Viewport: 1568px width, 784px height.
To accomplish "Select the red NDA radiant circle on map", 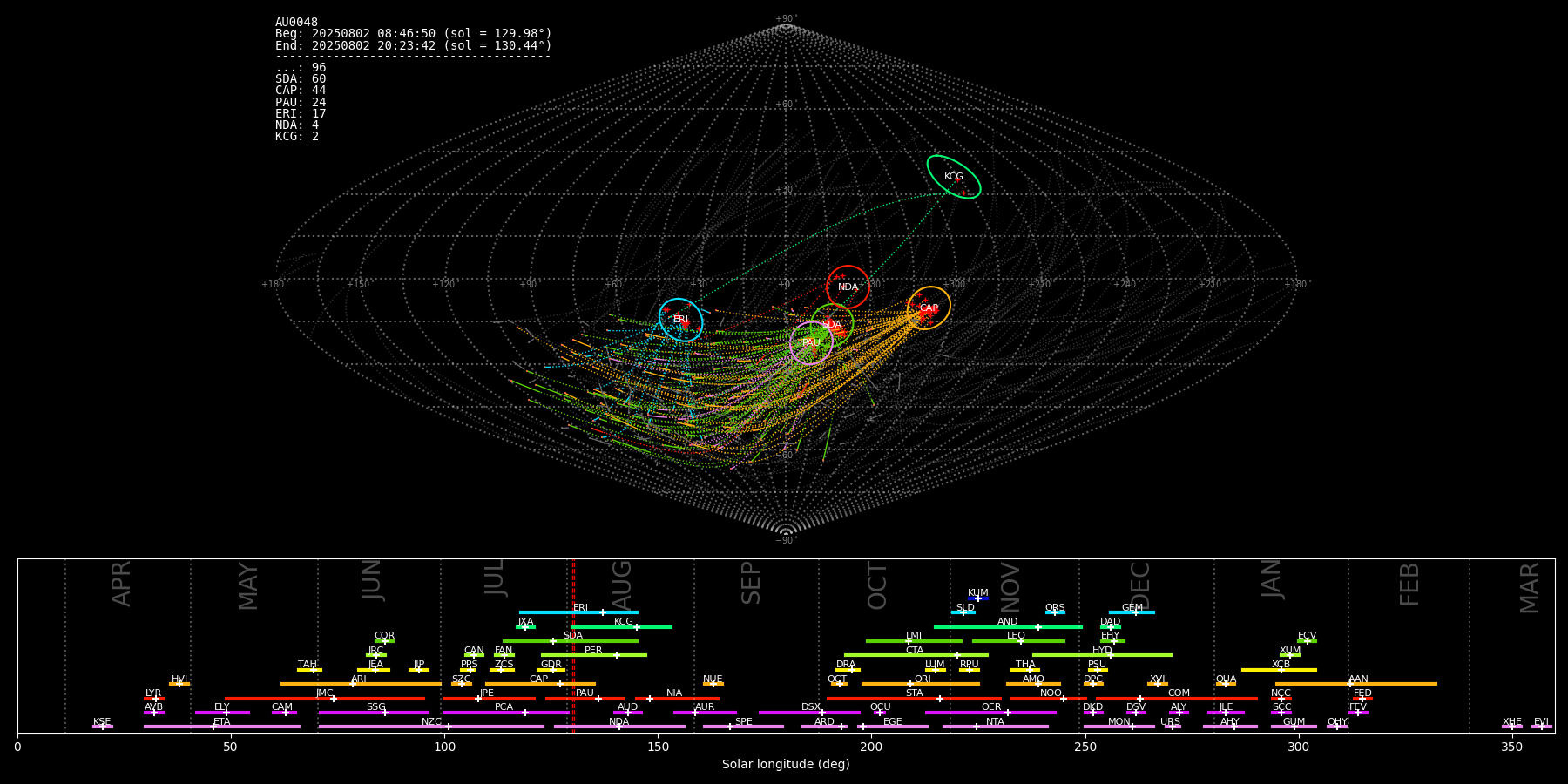I will [x=848, y=287].
